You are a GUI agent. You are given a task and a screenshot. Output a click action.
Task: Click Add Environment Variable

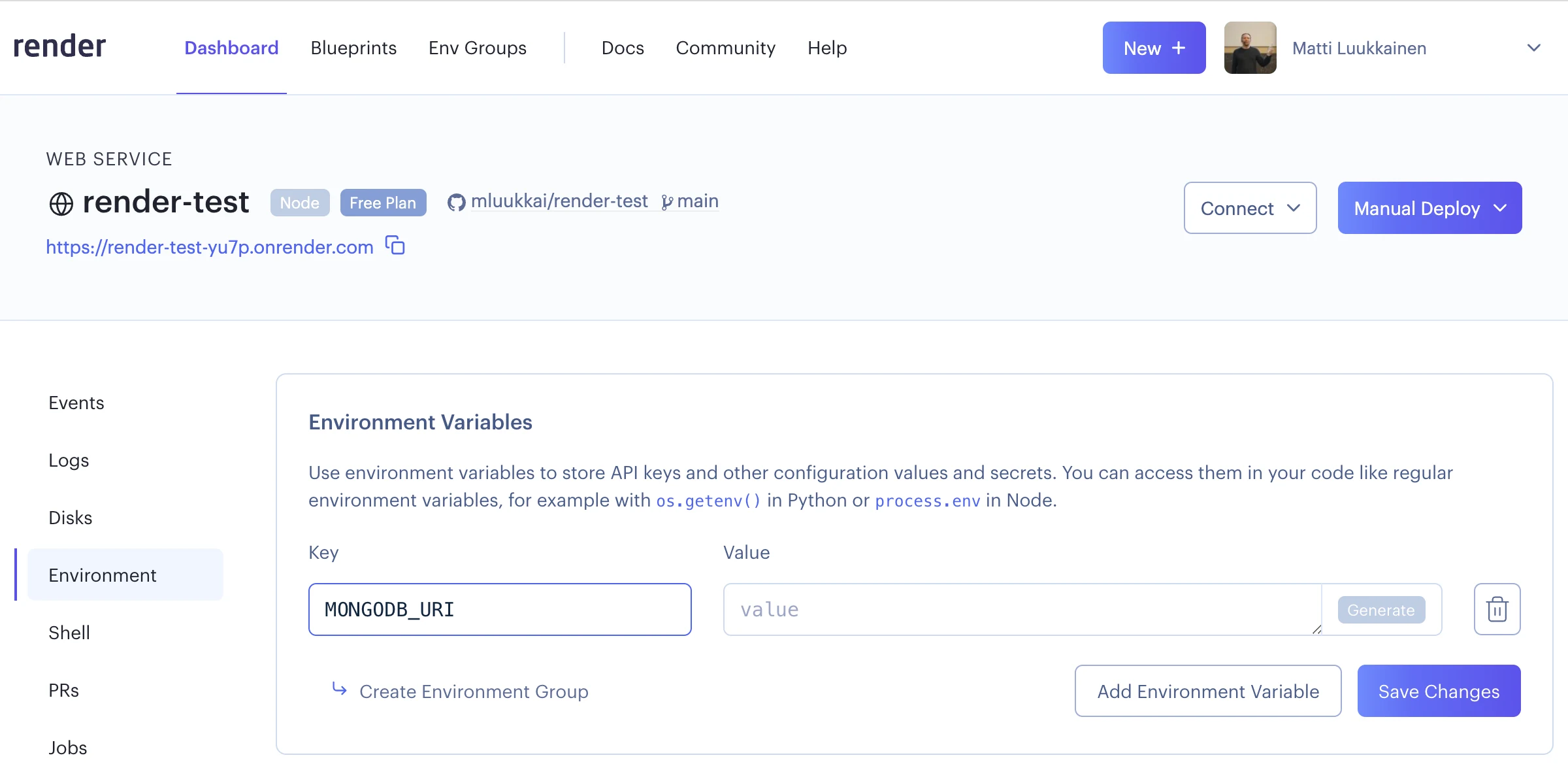tap(1208, 691)
